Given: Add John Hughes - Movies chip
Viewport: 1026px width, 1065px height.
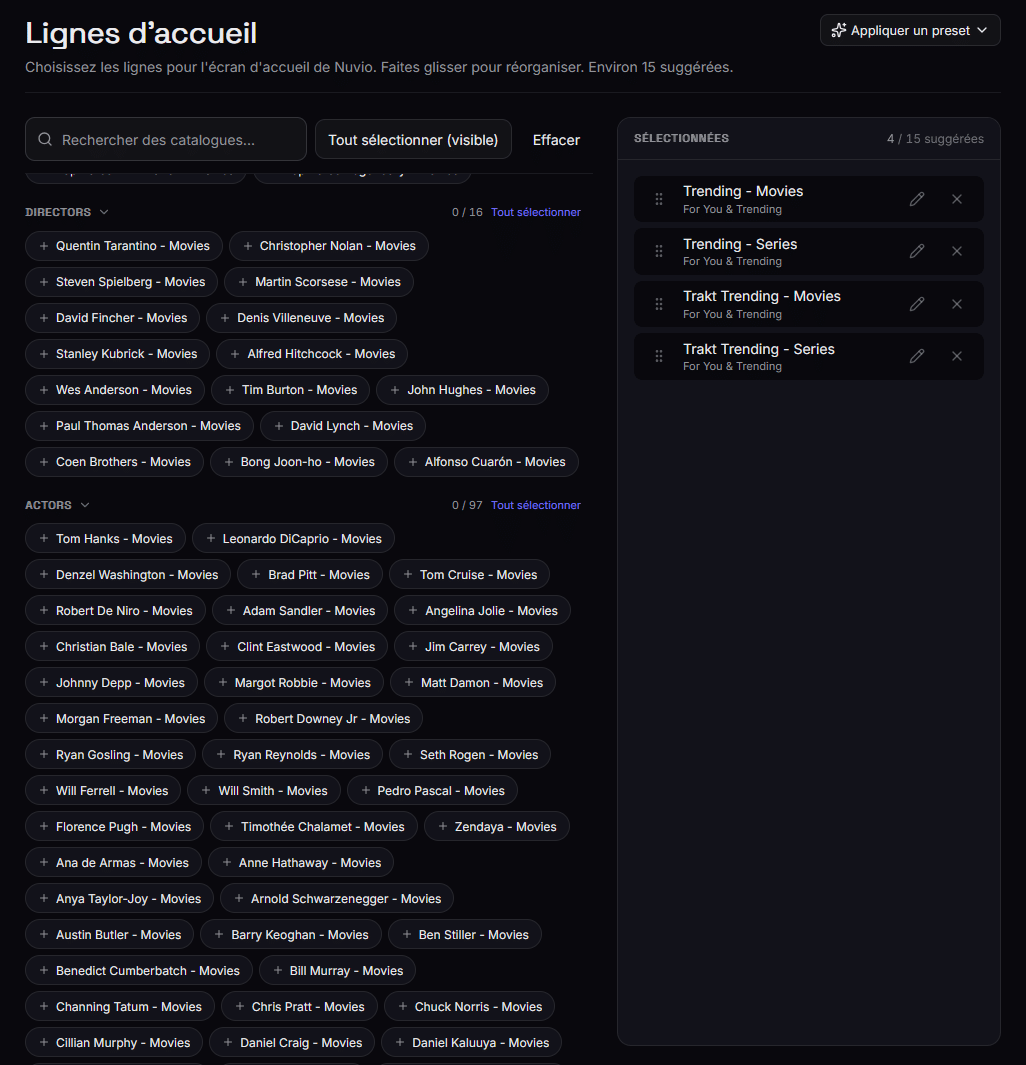Looking at the screenshot, I should [462, 390].
